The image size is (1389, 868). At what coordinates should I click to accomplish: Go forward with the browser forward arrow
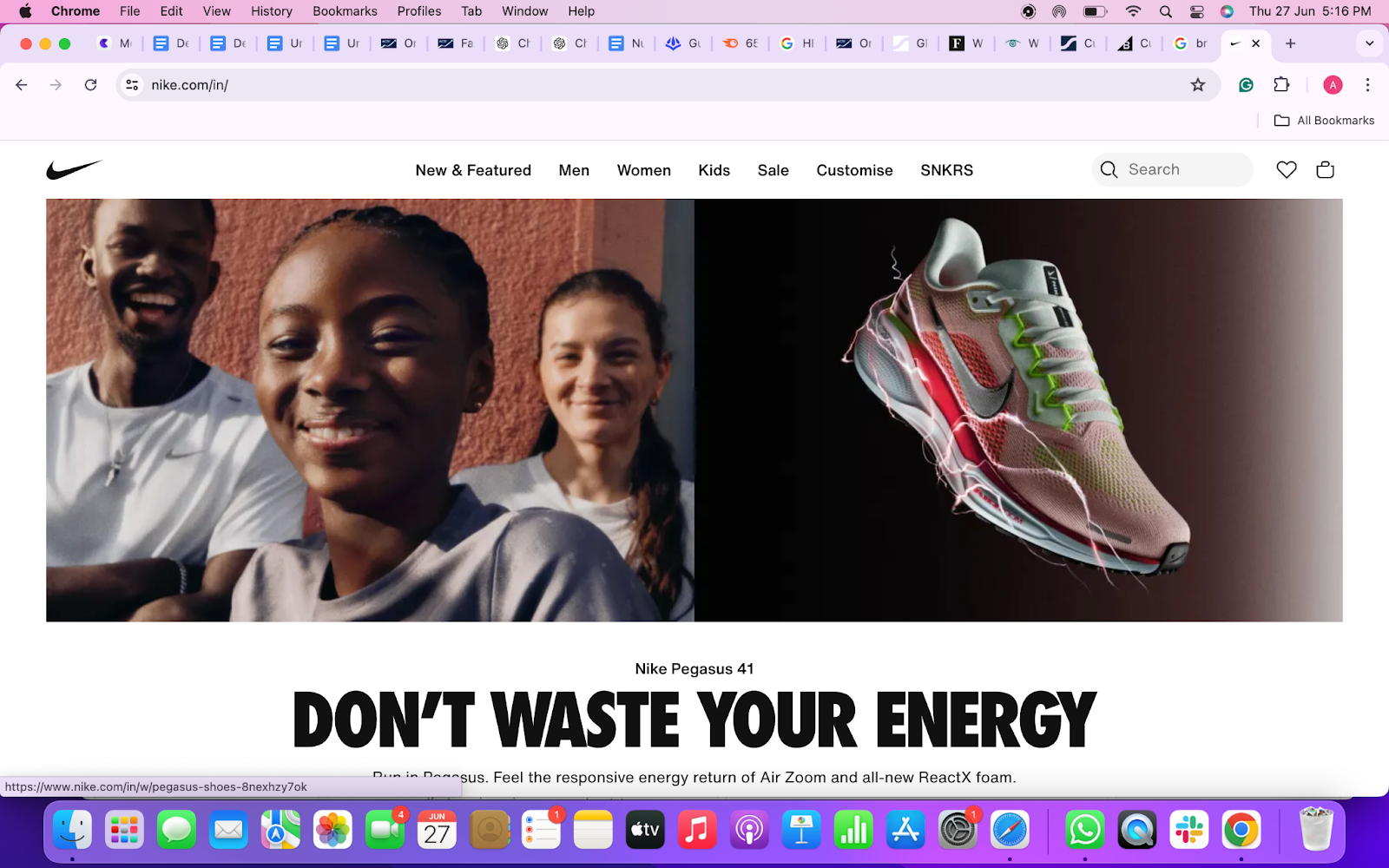pos(56,85)
